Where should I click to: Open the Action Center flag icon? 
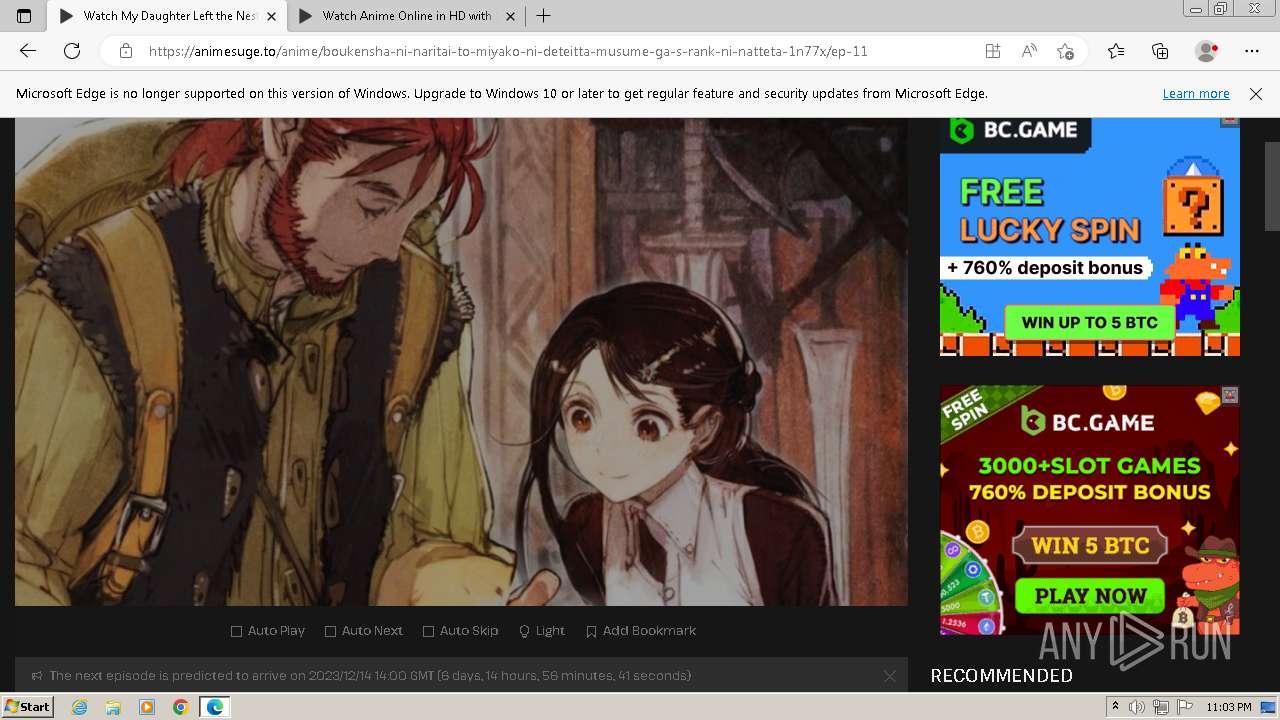coord(1183,707)
